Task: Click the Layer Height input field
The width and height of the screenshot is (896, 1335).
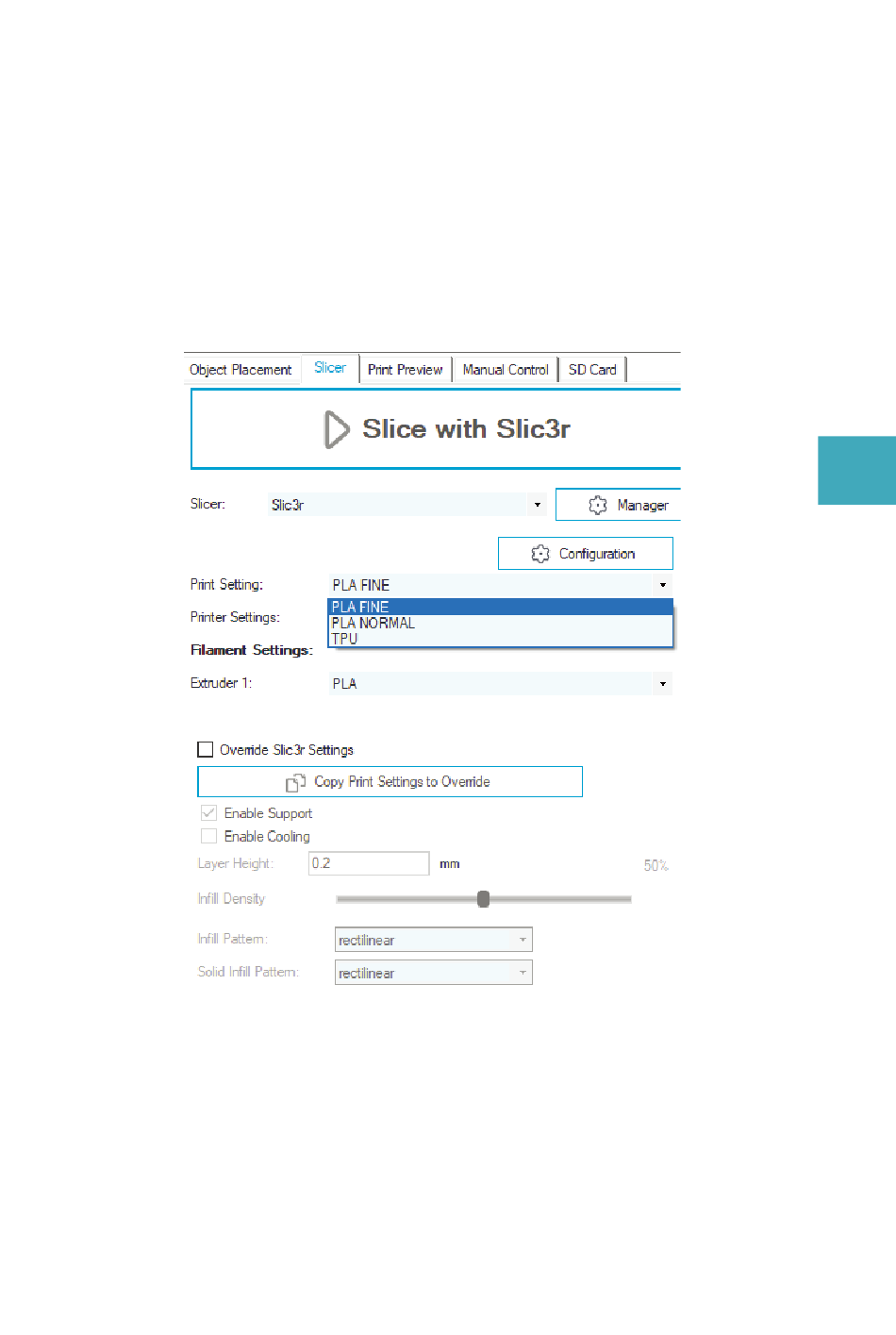Action: [x=369, y=863]
